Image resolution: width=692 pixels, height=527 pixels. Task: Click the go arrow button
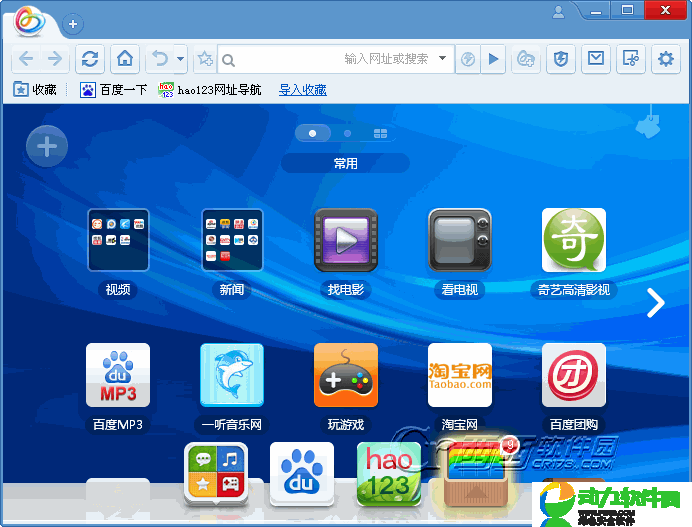click(x=493, y=59)
